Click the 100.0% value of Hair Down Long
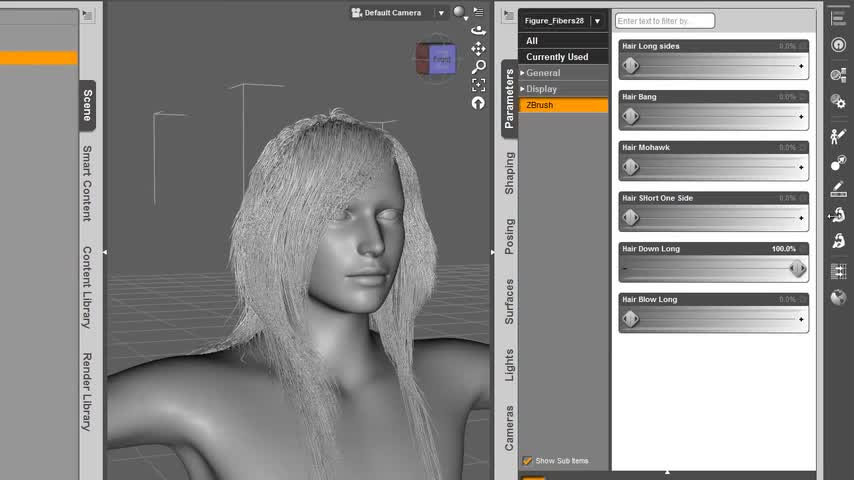 point(783,249)
